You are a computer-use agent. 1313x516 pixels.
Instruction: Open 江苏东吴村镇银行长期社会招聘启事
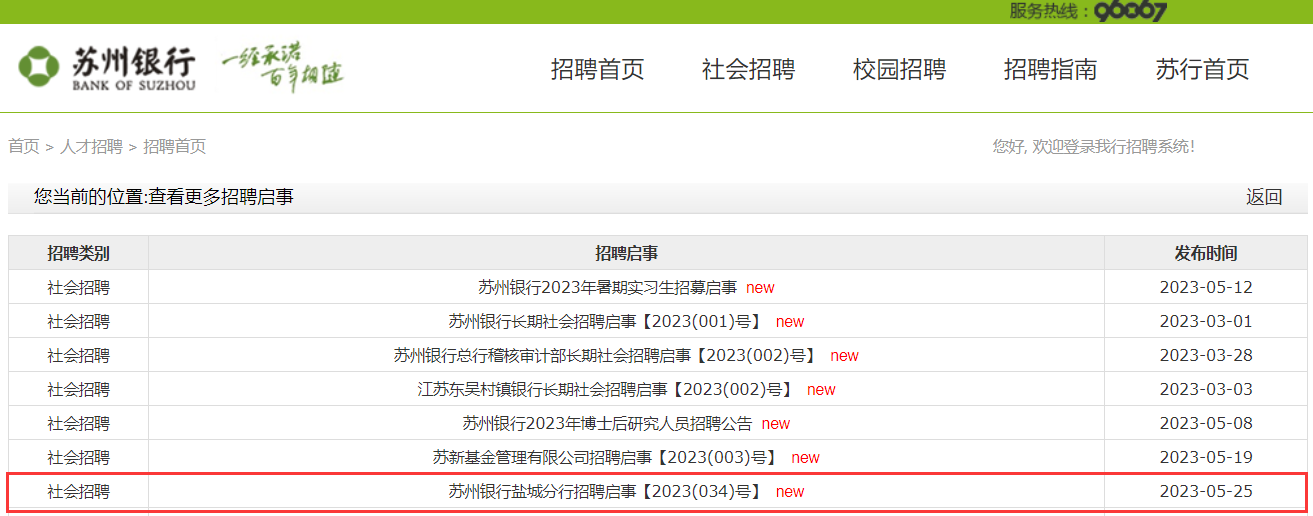[607, 389]
